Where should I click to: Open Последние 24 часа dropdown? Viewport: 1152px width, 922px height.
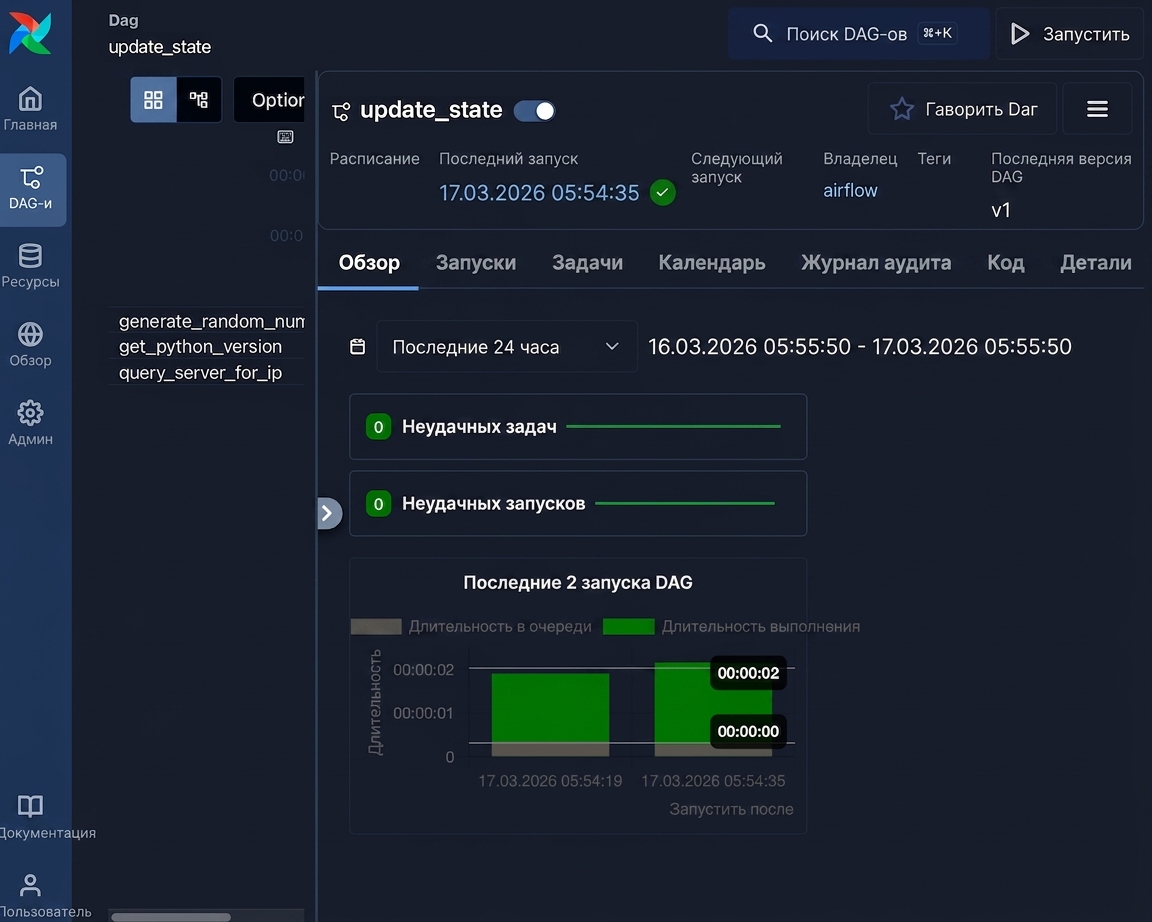pyautogui.click(x=507, y=347)
